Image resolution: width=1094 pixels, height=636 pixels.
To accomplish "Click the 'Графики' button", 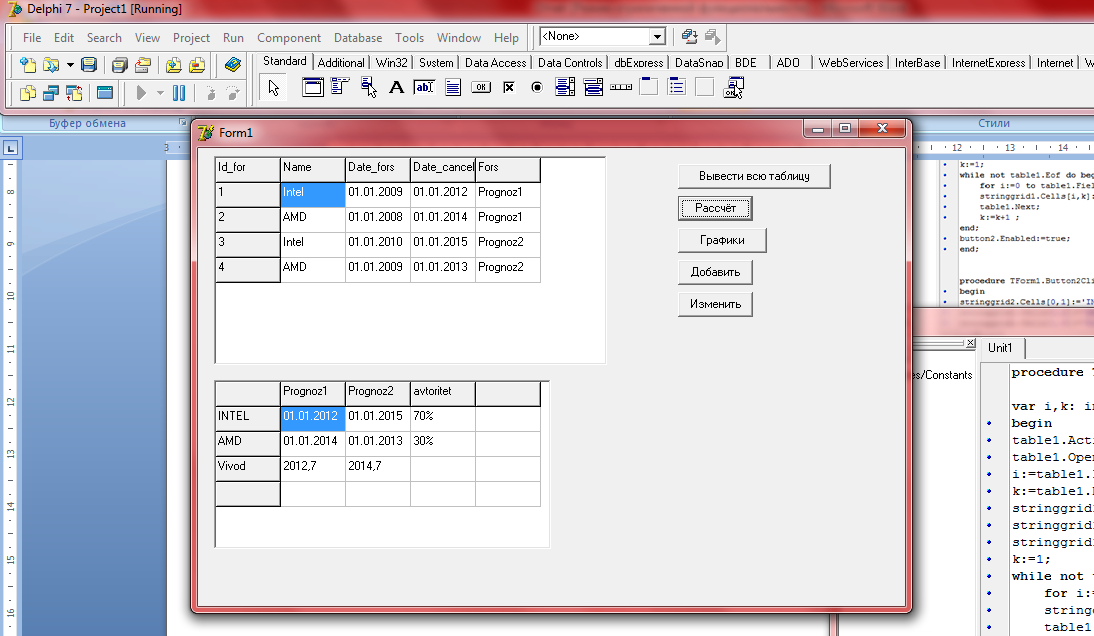I will pyautogui.click(x=722, y=240).
